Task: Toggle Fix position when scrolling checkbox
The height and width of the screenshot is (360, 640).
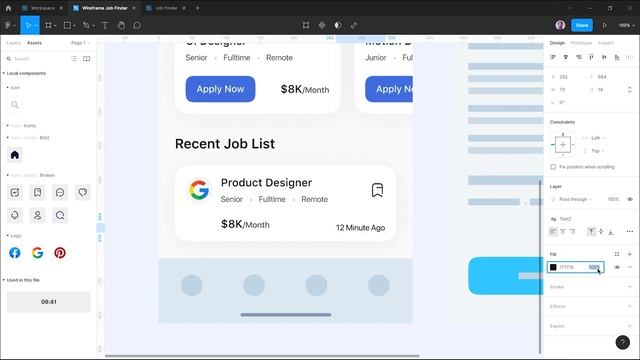Action: coord(553,167)
